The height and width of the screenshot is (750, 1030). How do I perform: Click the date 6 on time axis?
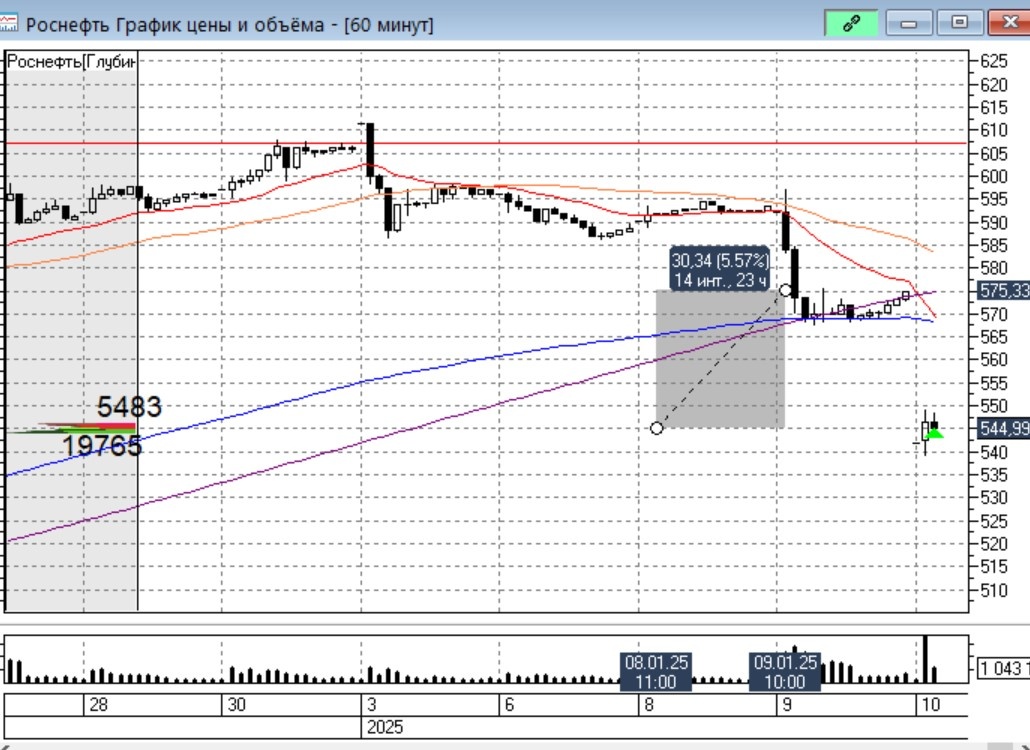click(509, 705)
